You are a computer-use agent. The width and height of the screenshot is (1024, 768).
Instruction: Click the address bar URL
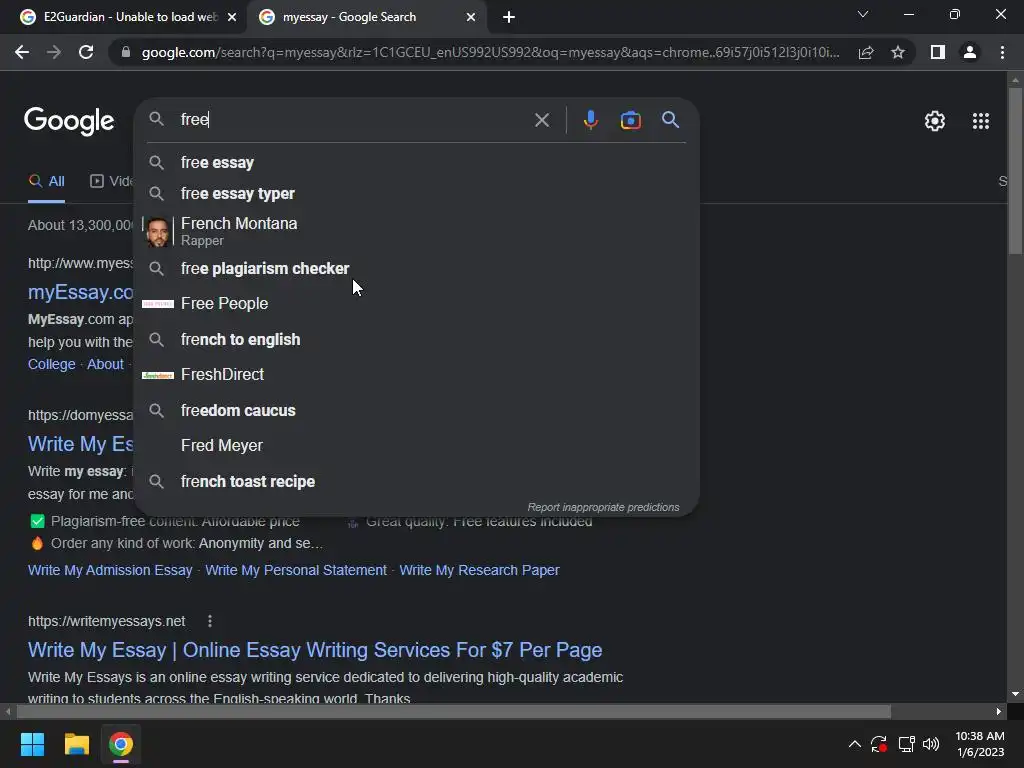pos(490,52)
